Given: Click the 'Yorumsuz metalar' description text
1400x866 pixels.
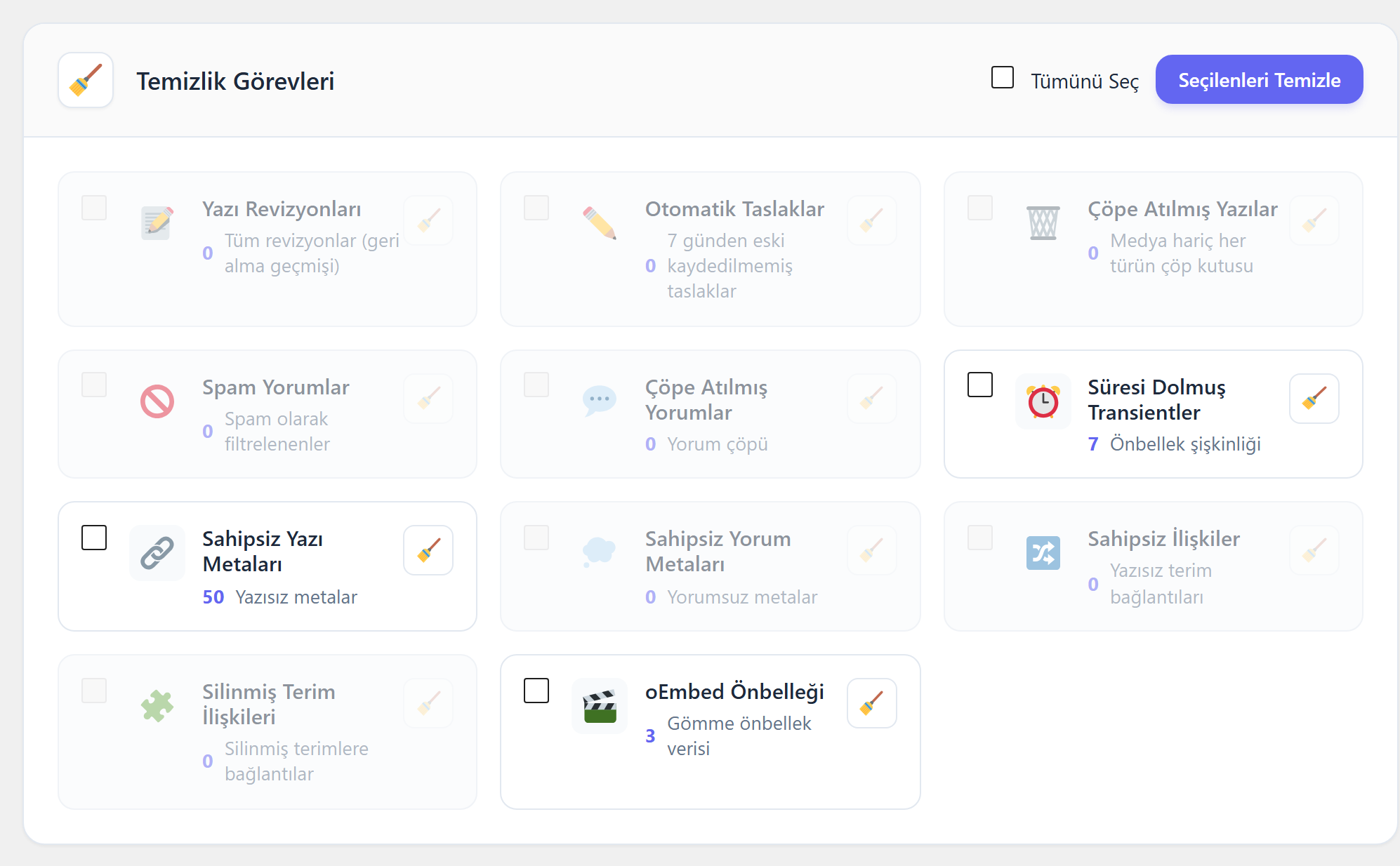Looking at the screenshot, I should click(742, 597).
